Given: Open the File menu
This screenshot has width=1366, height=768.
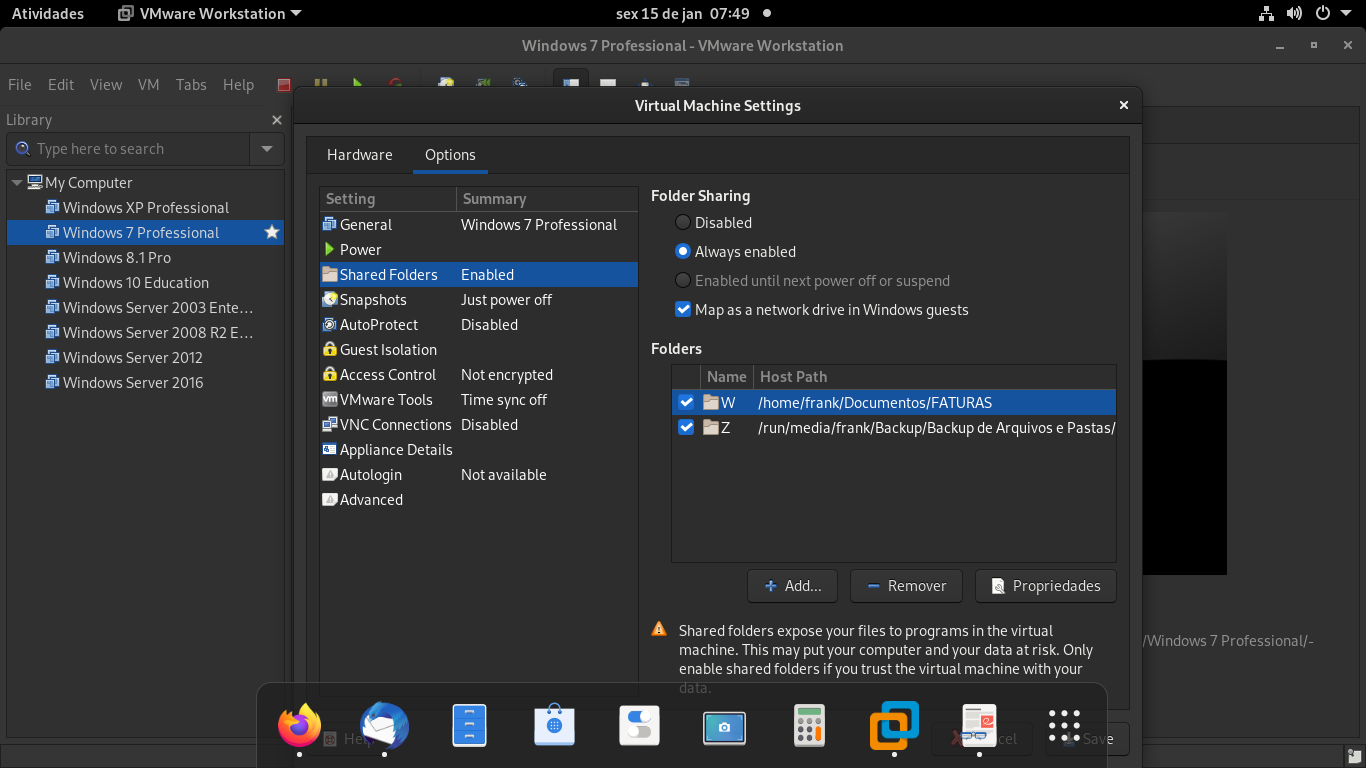Looking at the screenshot, I should click(19, 85).
